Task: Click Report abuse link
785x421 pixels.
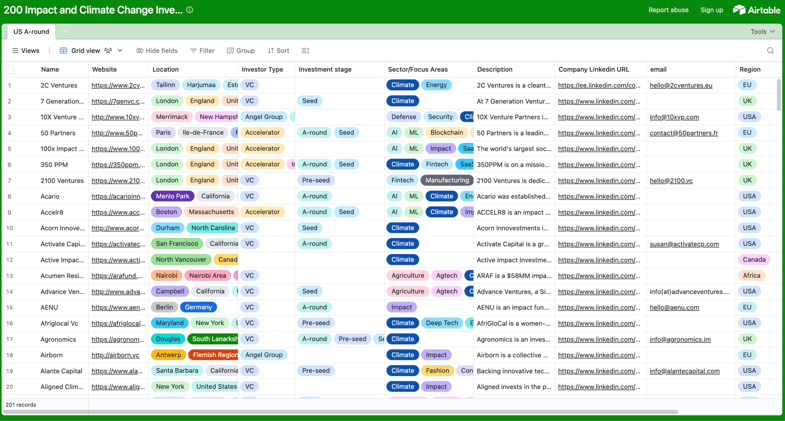Action: click(x=668, y=10)
